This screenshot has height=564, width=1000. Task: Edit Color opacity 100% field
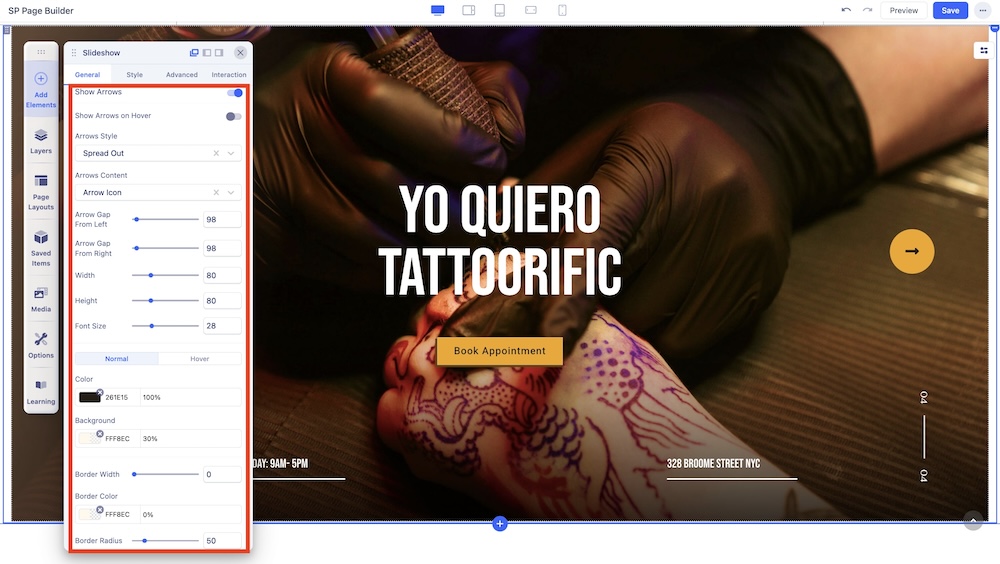click(x=191, y=397)
